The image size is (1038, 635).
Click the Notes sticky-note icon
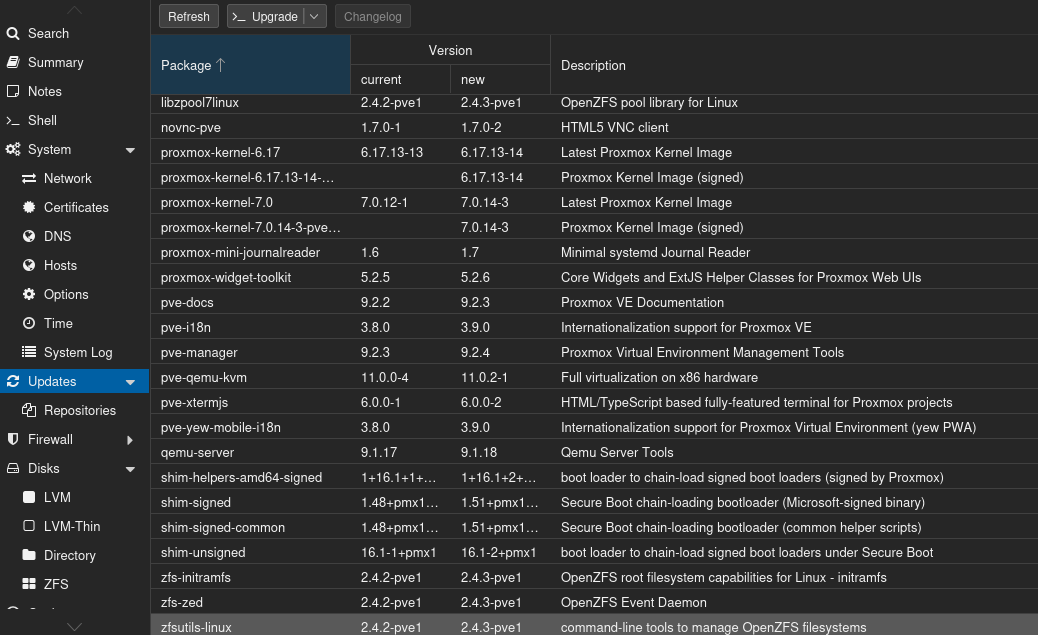tap(13, 91)
